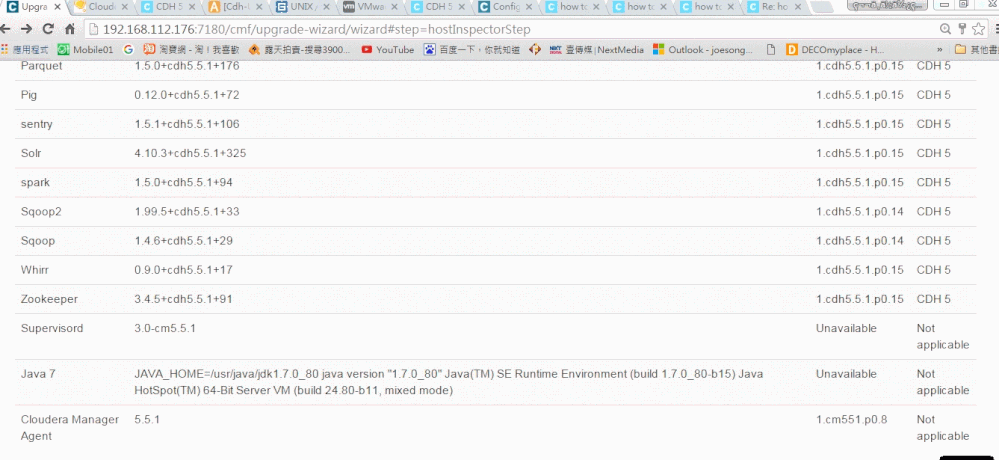Select the sentry row name
The height and width of the screenshot is (460, 999).
[x=36, y=124]
